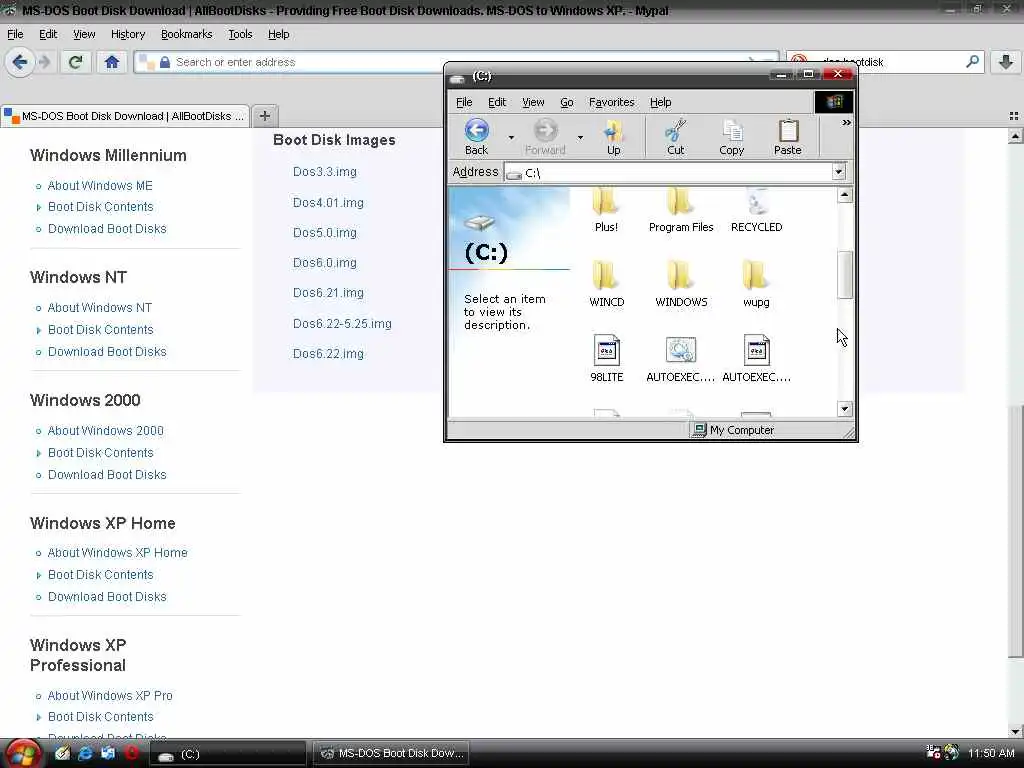Open the explorer Go menu
1024x768 pixels.
pyautogui.click(x=567, y=103)
